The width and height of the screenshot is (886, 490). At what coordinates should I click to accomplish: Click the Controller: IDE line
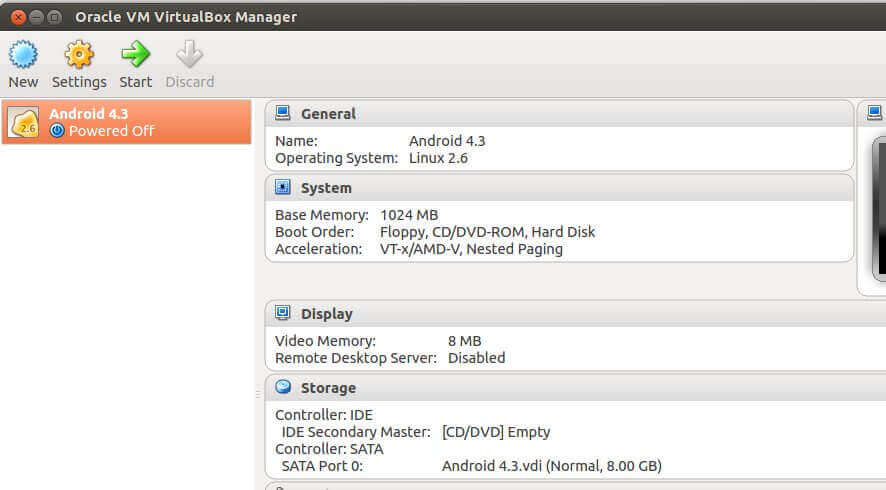tap(324, 415)
